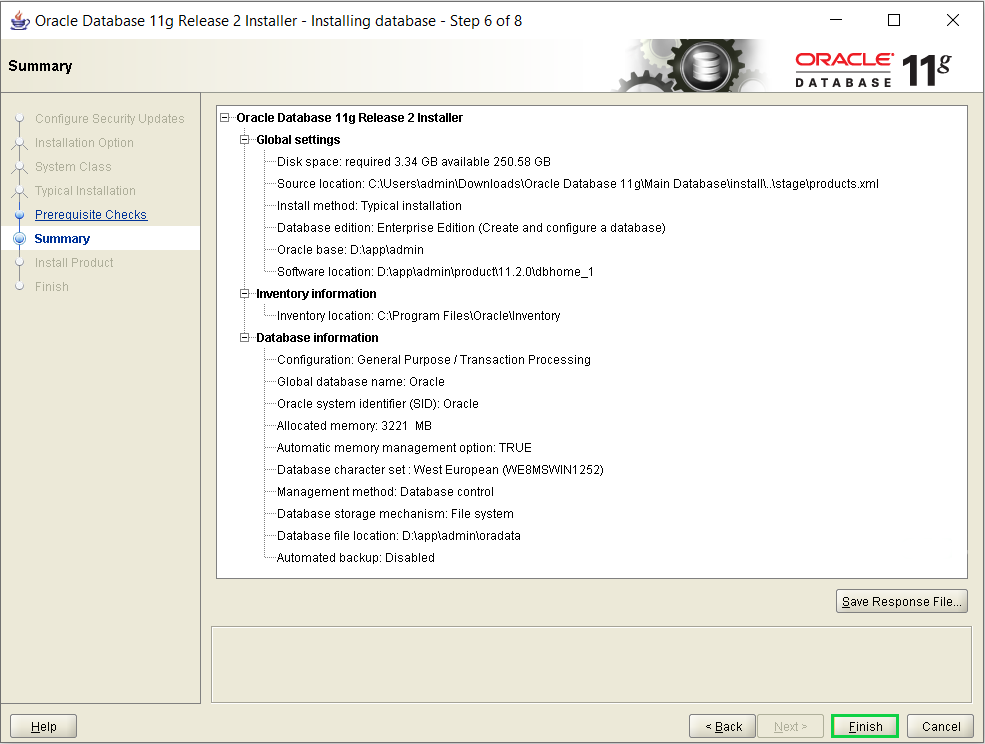Select the Allocated memory: 3221 MB row
985x744 pixels.
tap(354, 425)
